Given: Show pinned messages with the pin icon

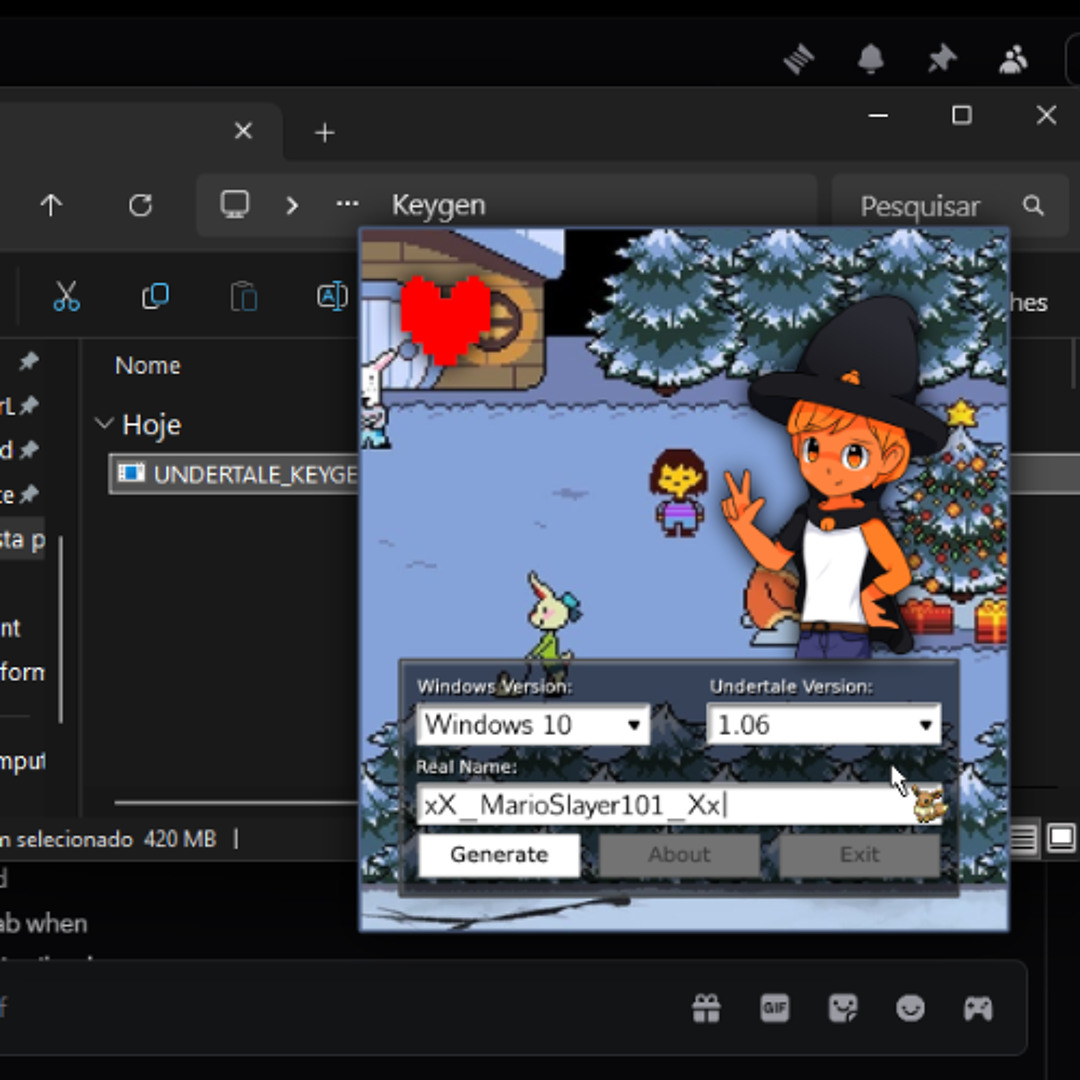Looking at the screenshot, I should pos(941,60).
